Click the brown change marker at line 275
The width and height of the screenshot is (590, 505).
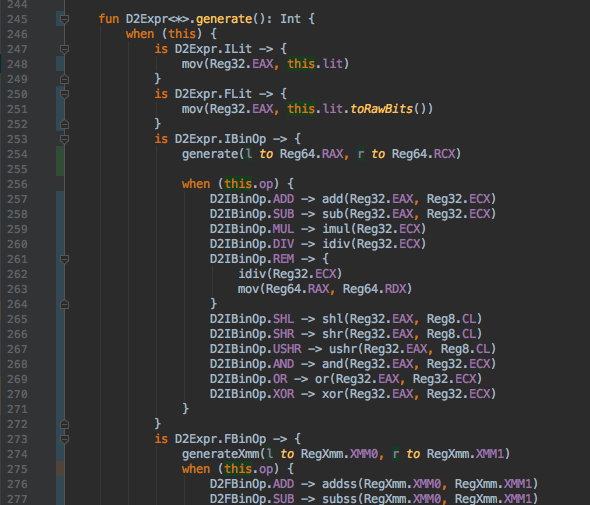point(59,469)
